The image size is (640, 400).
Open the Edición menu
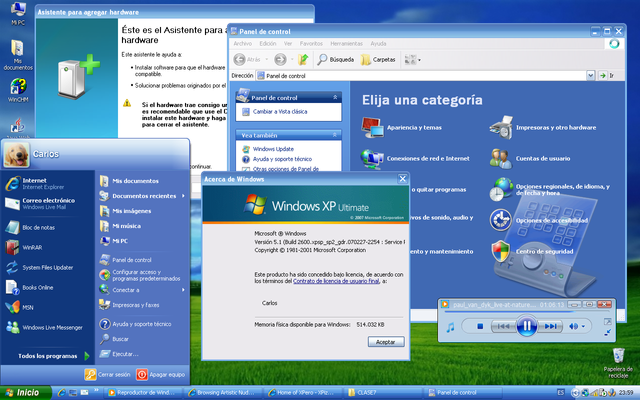[268, 43]
